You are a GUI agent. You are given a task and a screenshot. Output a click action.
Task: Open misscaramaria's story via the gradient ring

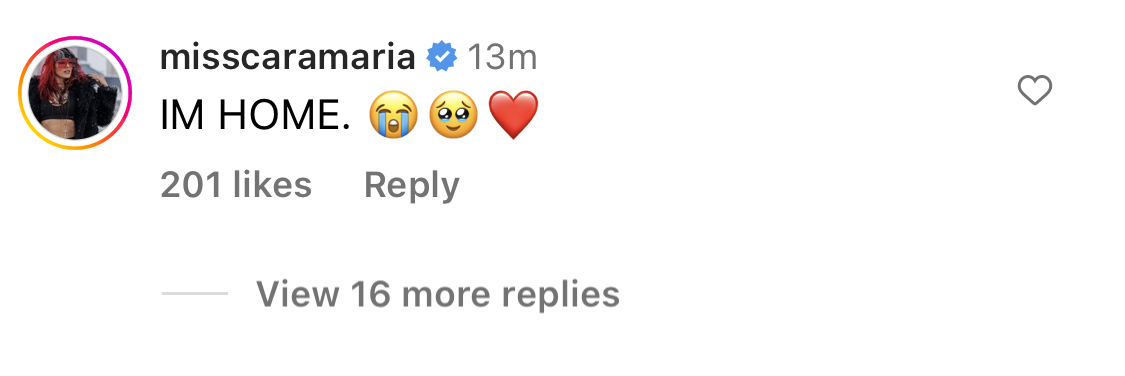pos(75,93)
